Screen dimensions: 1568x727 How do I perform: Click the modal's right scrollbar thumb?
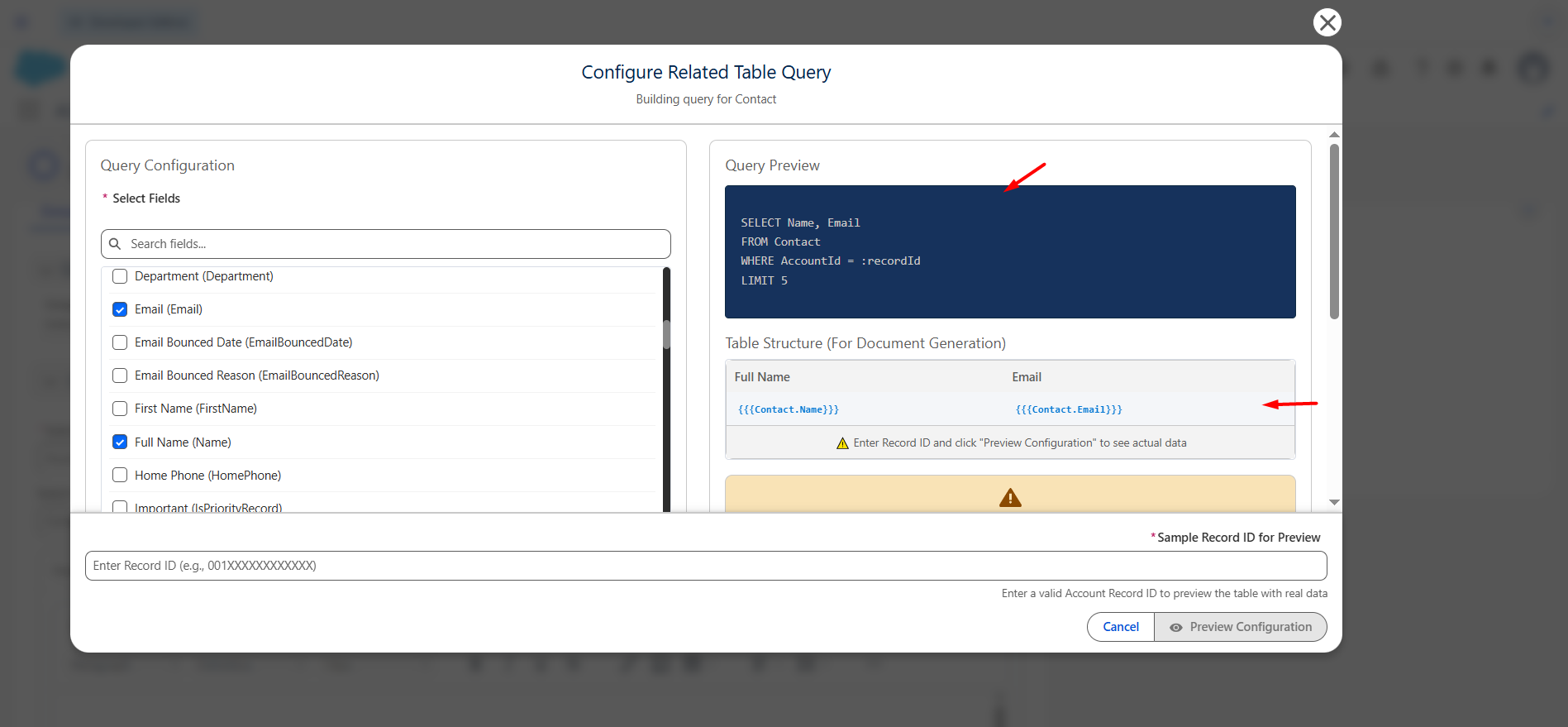pos(1334,232)
